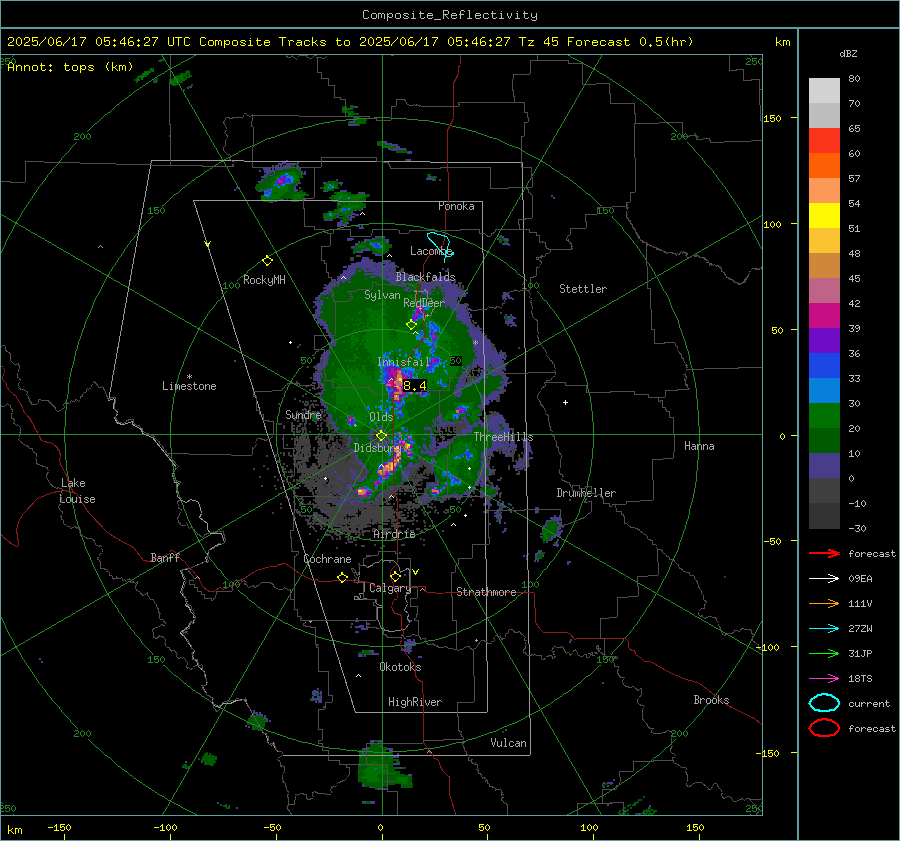
Task: Click the 8.4 storm top annotation
Action: coord(414,386)
